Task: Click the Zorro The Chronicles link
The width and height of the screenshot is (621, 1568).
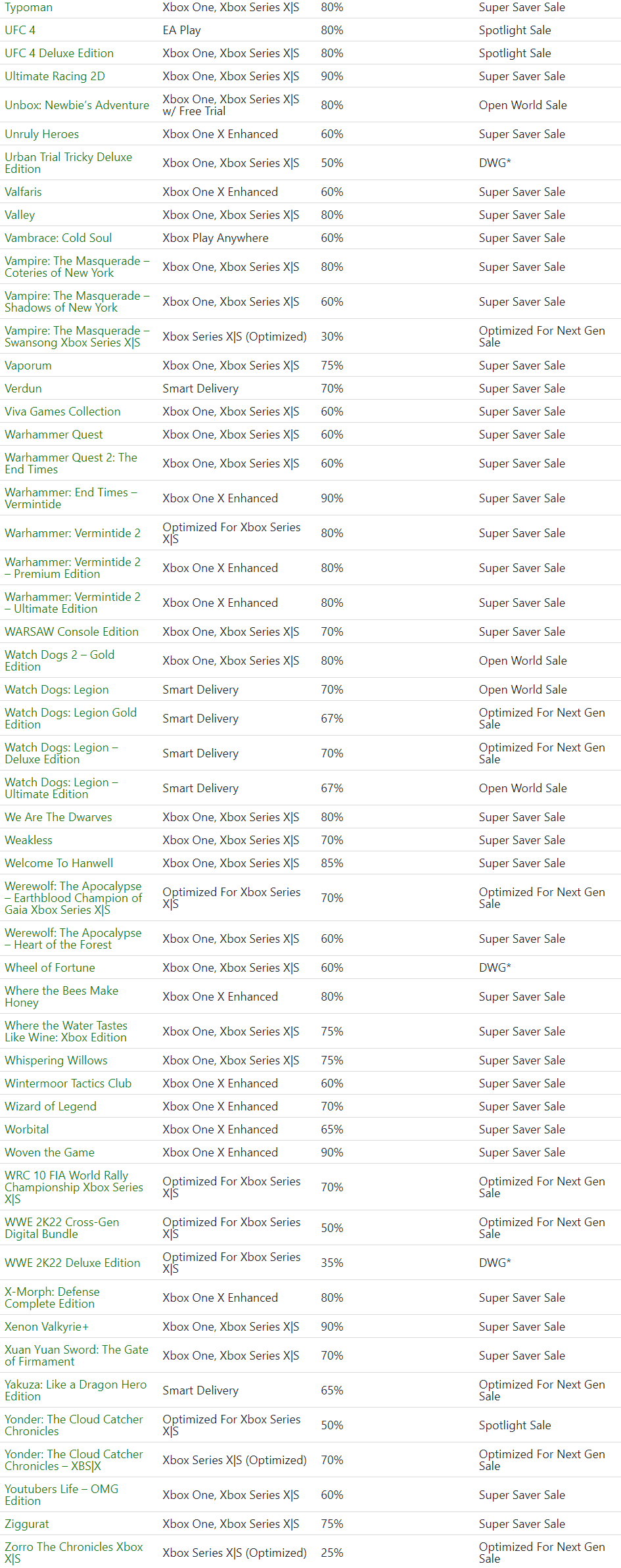Action: point(74,1553)
